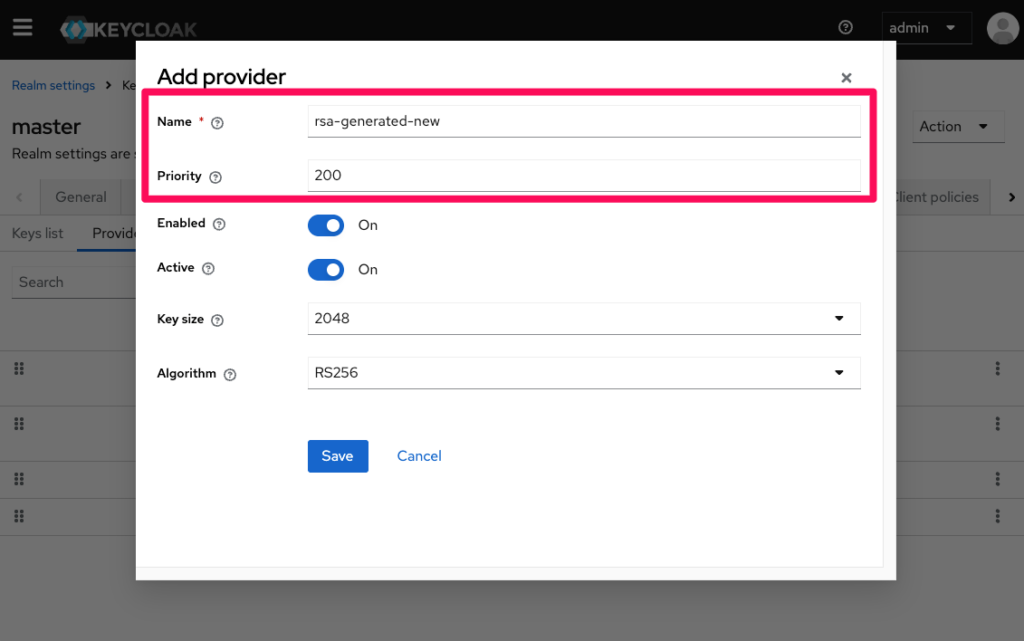Open the Algorithm RS256 dropdown
The width and height of the screenshot is (1024, 641).
point(583,373)
